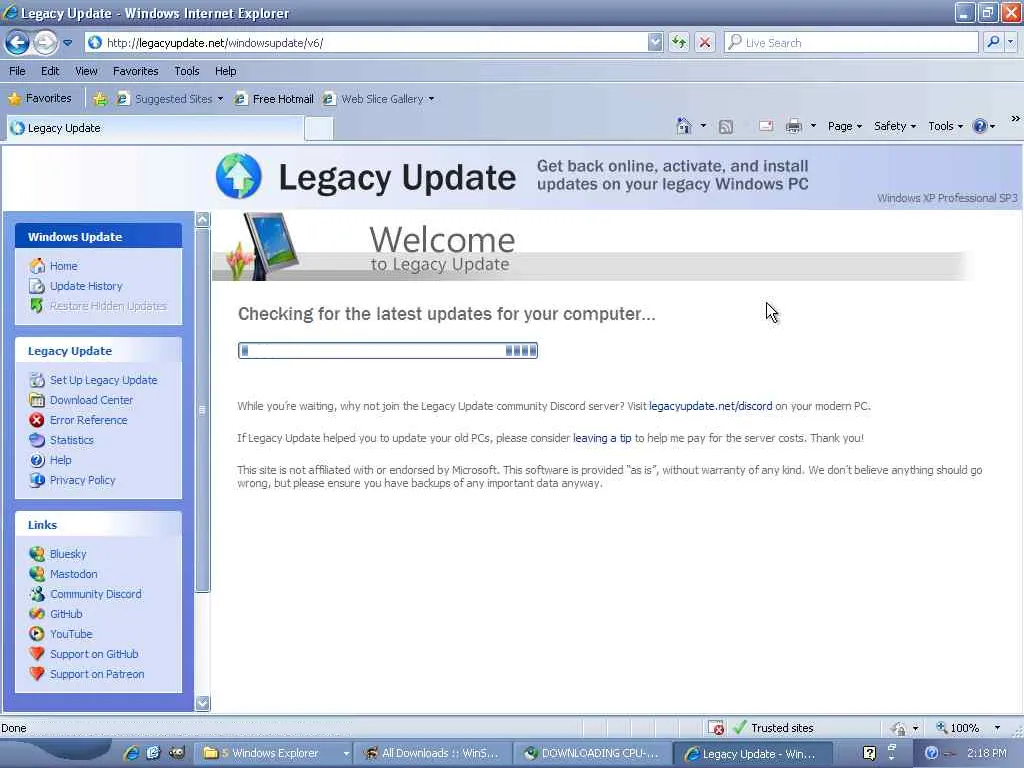Click the browser Forward arrow button
The width and height of the screenshot is (1024, 768).
pos(44,43)
